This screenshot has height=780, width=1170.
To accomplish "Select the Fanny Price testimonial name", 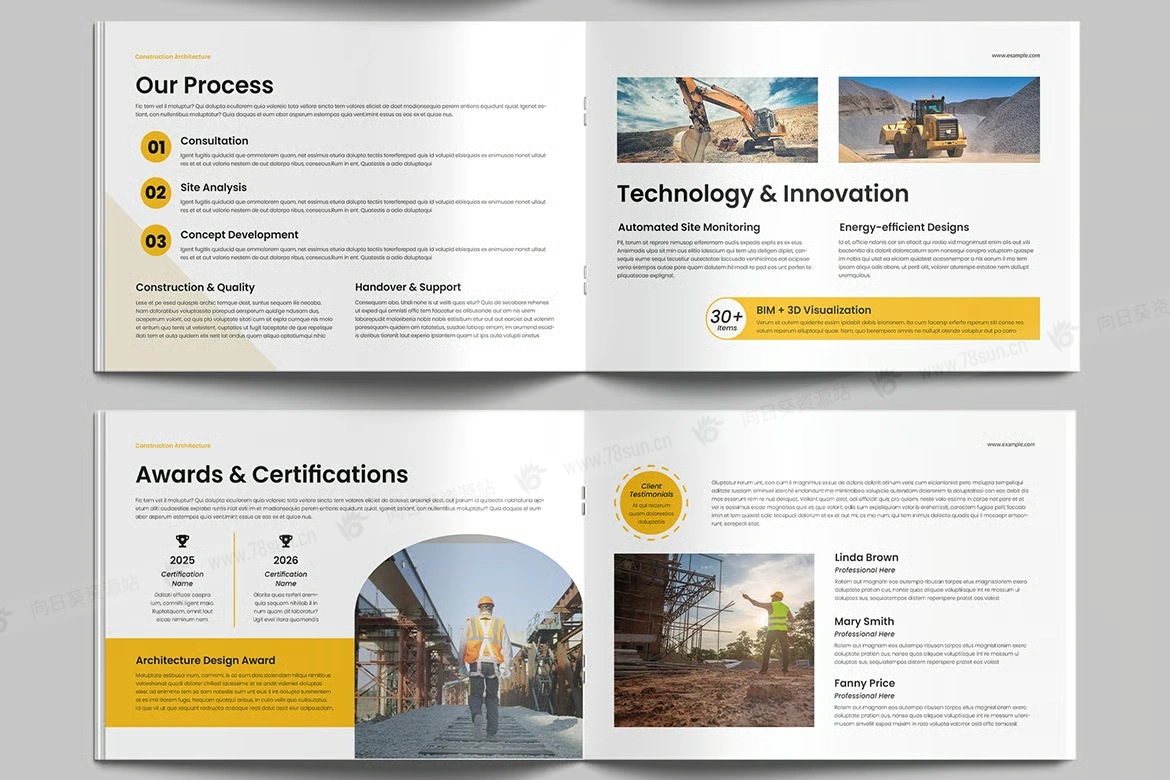I will 864,684.
